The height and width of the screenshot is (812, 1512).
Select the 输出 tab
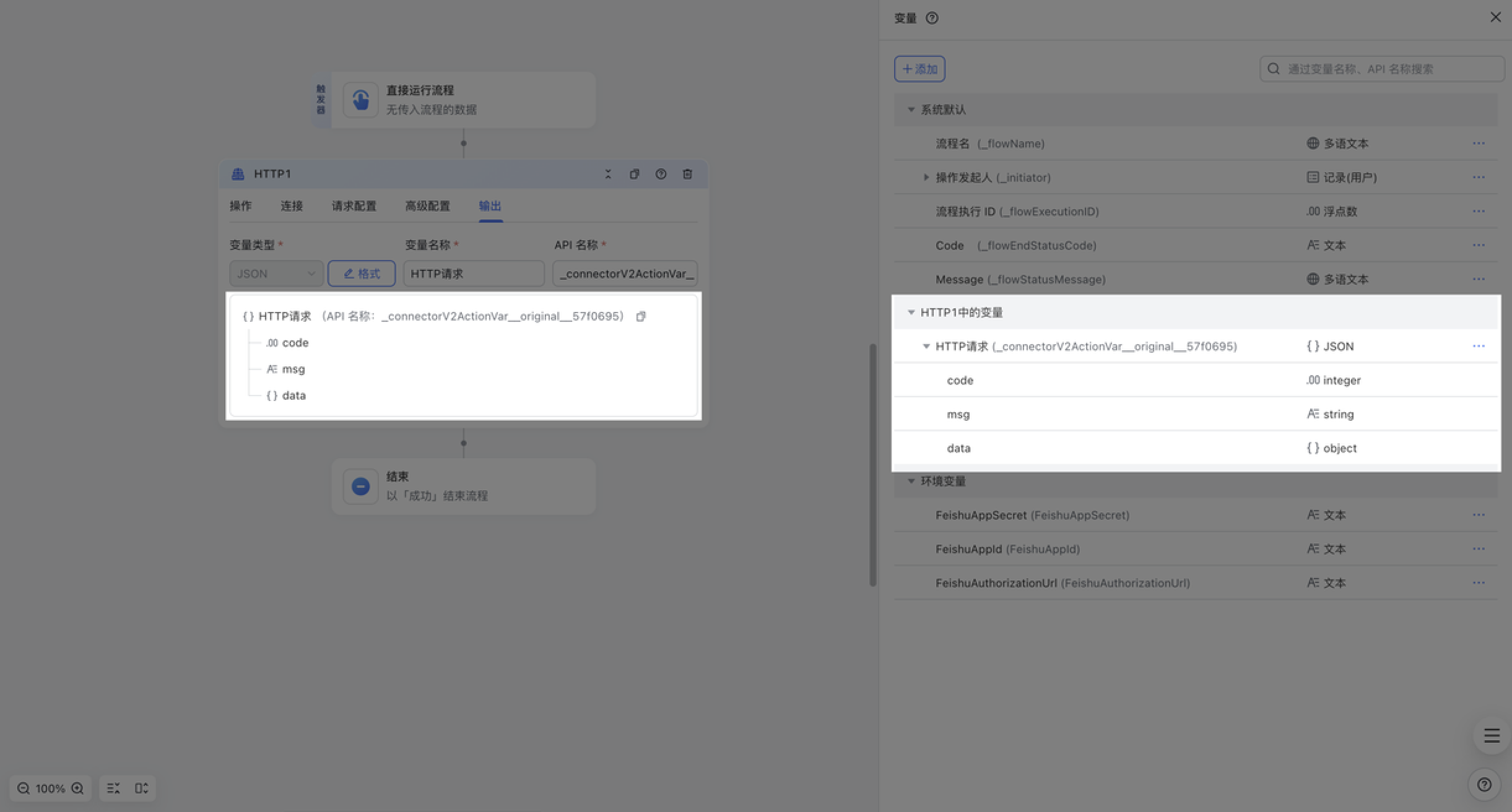(x=490, y=206)
